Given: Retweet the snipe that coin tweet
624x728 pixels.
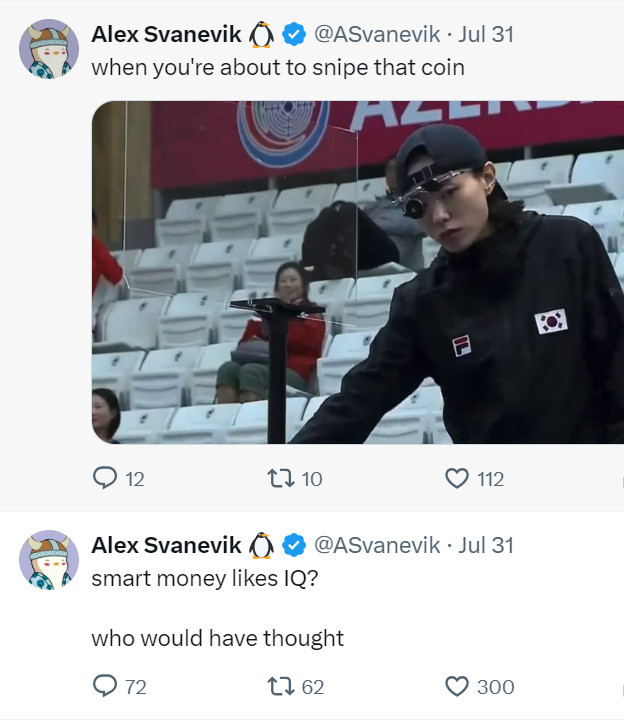Looking at the screenshot, I should tap(281, 479).
